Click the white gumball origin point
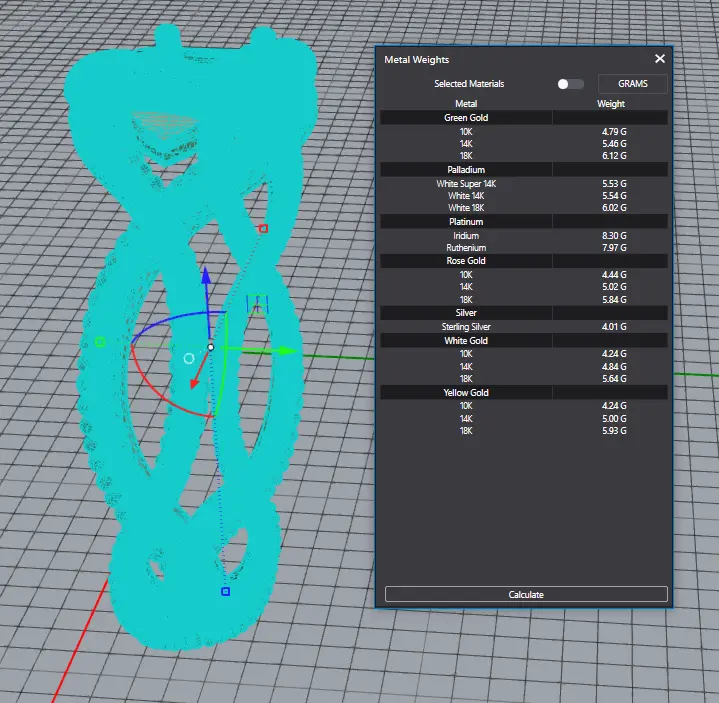The image size is (719, 703). (210, 347)
